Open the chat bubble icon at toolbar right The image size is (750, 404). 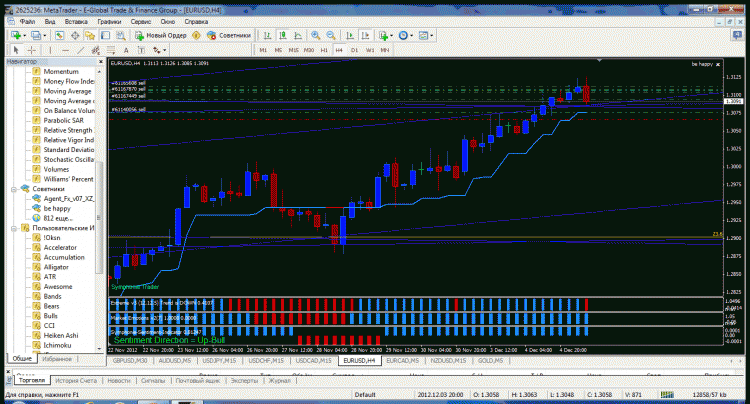pos(737,35)
